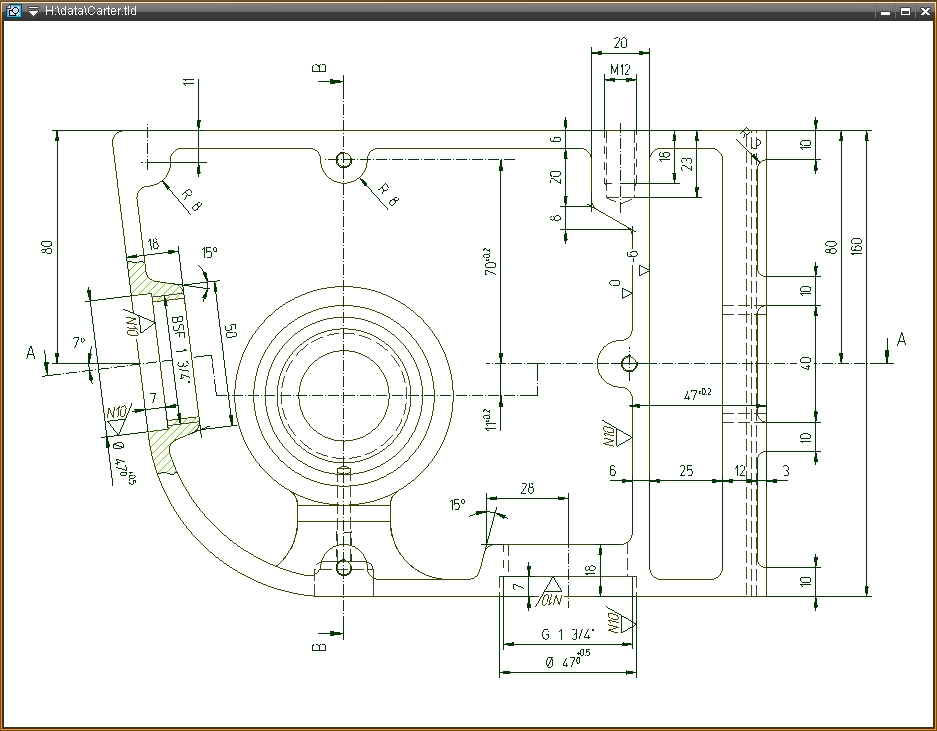Click the 28 width dimension near bottom

tap(527, 487)
